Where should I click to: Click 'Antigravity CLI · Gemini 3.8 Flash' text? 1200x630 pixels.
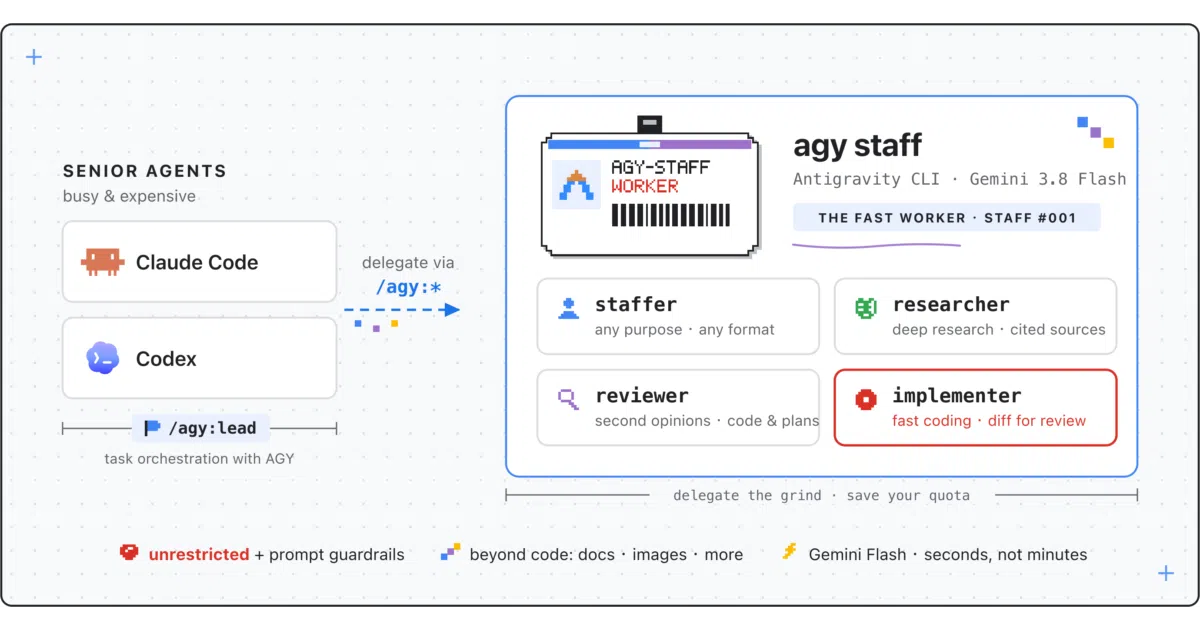(960, 179)
